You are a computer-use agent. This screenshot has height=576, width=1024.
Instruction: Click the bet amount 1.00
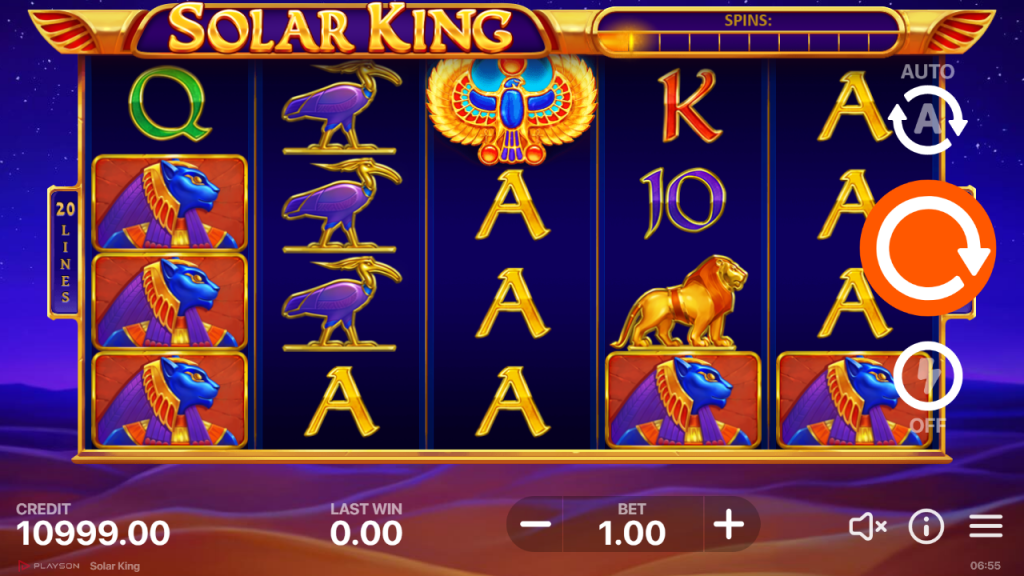(x=632, y=533)
